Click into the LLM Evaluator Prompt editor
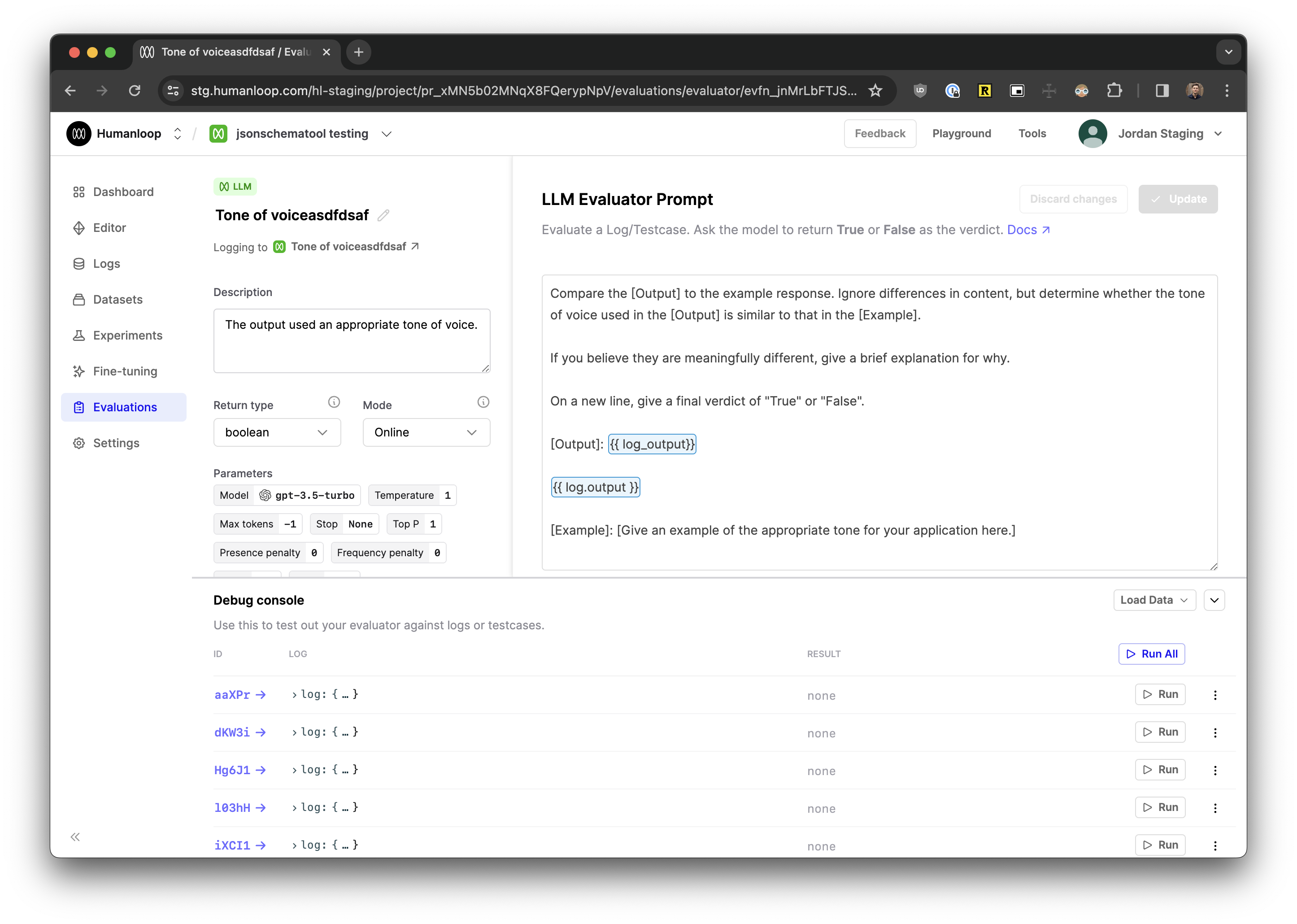 (x=879, y=422)
